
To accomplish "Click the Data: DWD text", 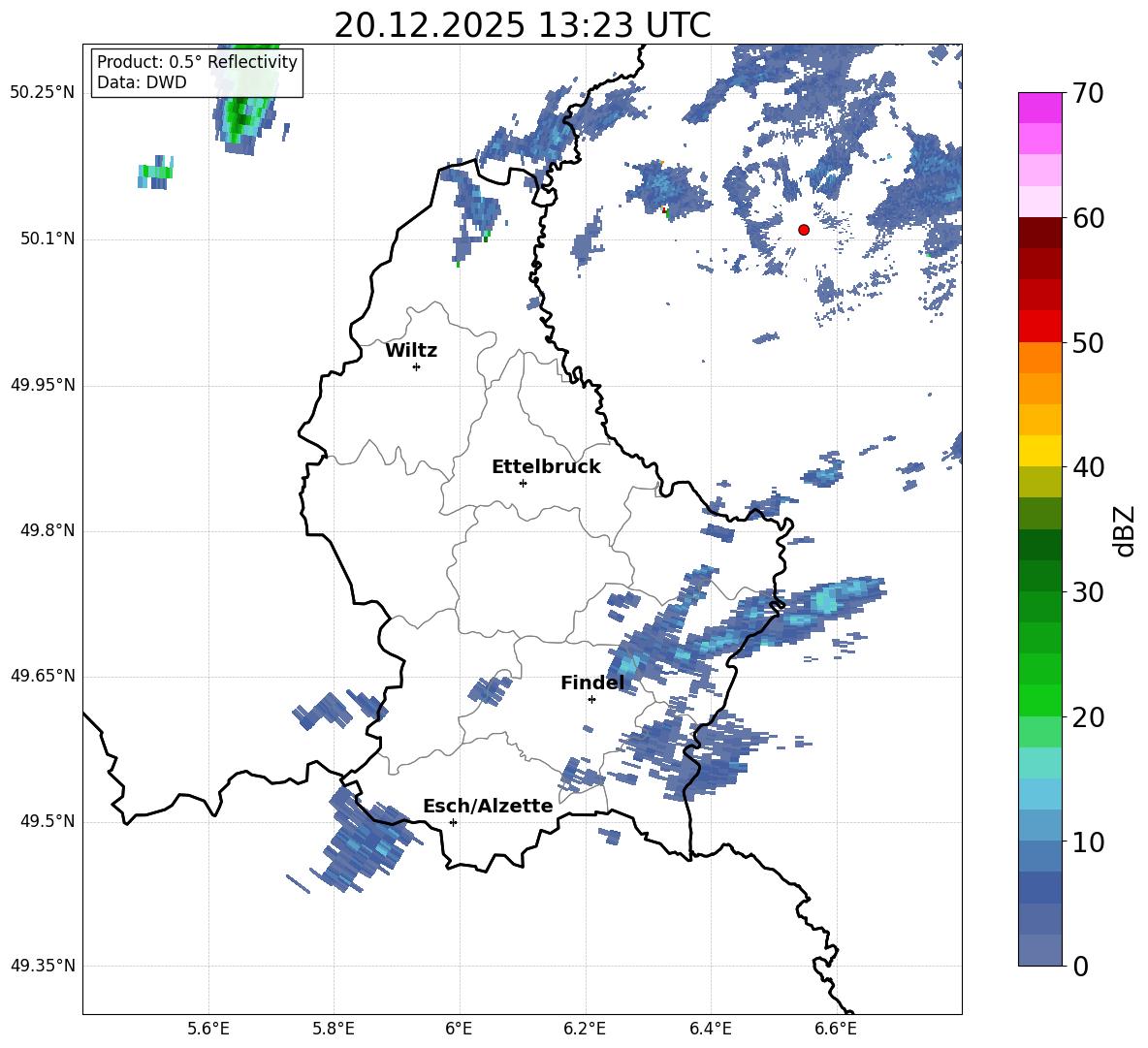I will [142, 82].
